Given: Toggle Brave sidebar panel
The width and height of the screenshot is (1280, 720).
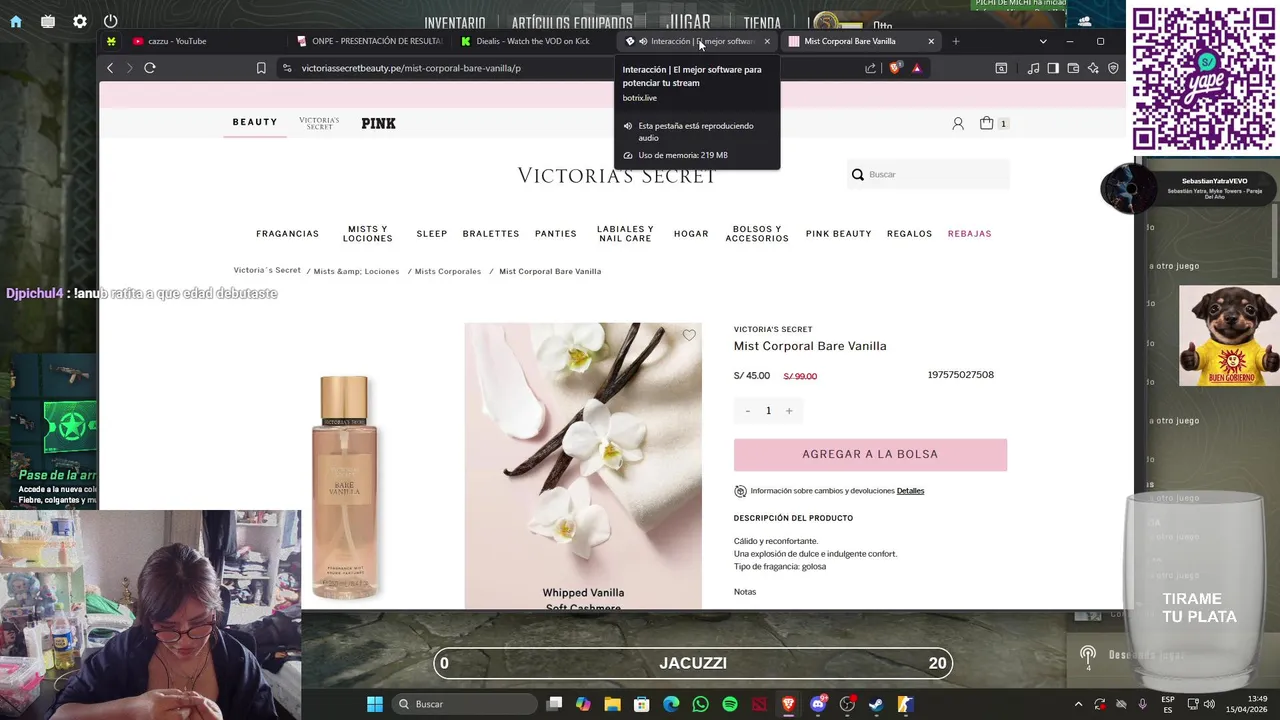Looking at the screenshot, I should point(1053,68).
